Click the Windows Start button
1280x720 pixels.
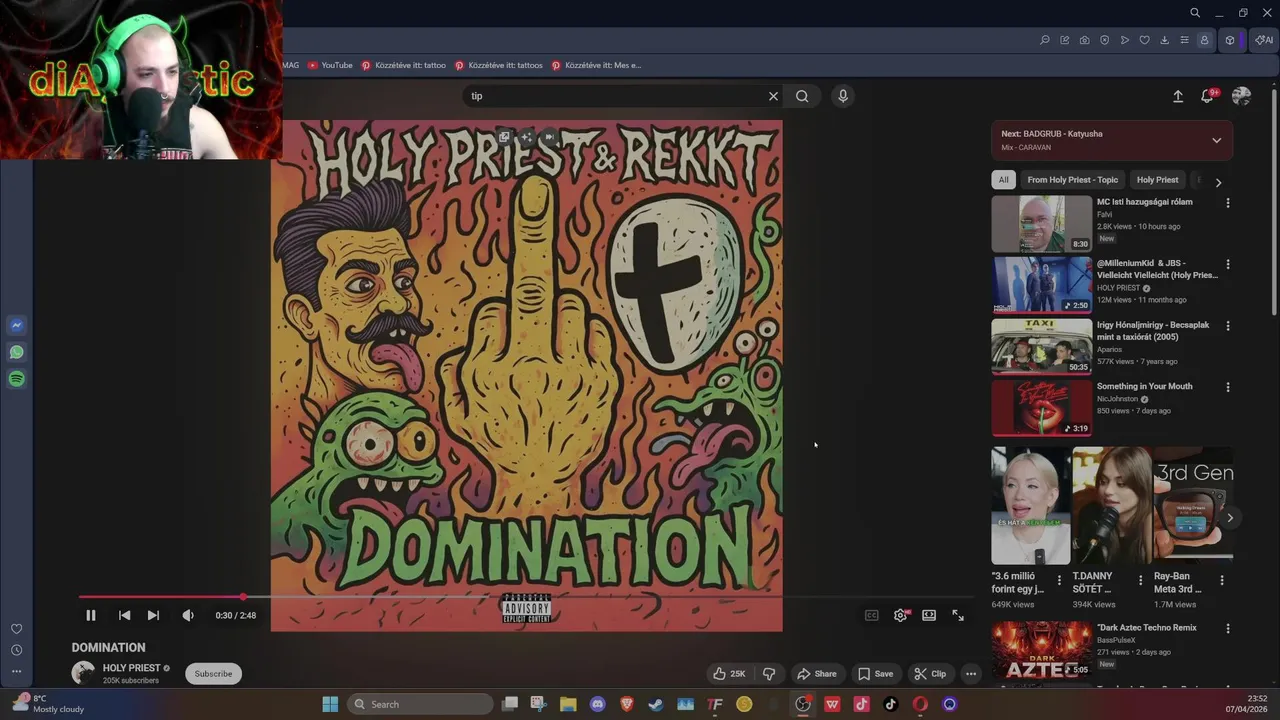330,704
